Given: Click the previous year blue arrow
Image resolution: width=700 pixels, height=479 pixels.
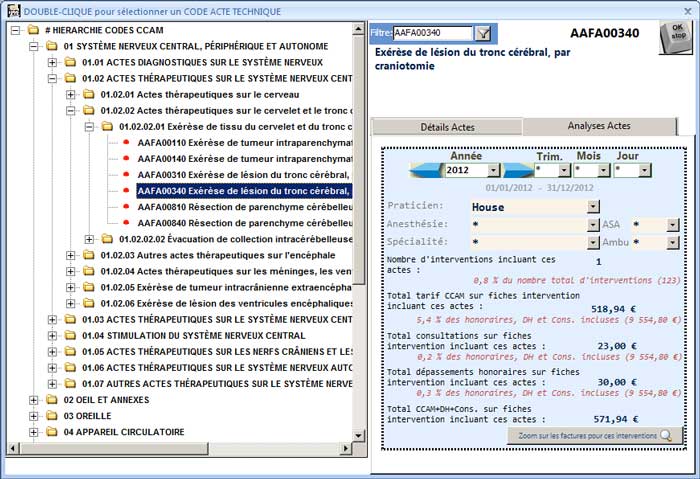Looking at the screenshot, I should pyautogui.click(x=426, y=170).
